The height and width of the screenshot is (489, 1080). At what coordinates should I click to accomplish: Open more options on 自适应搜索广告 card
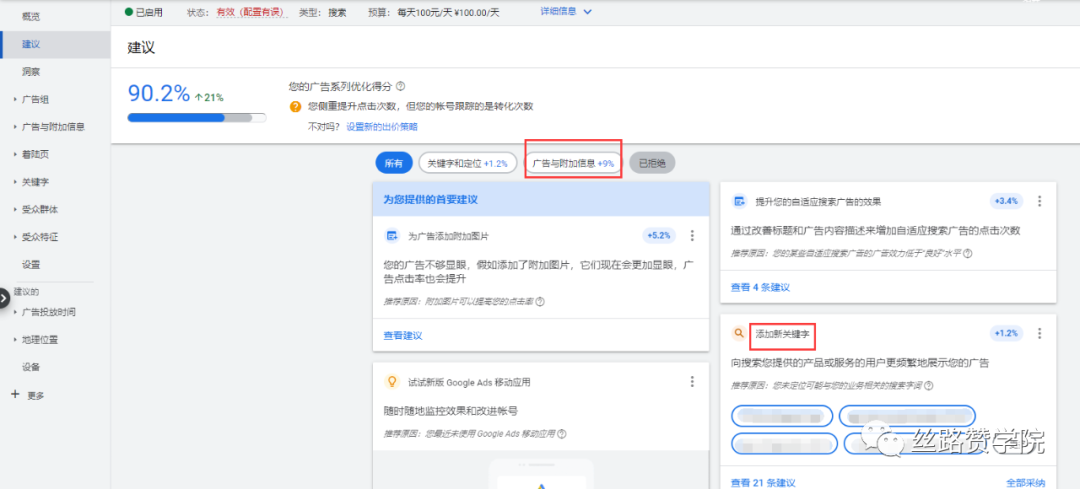(1039, 201)
